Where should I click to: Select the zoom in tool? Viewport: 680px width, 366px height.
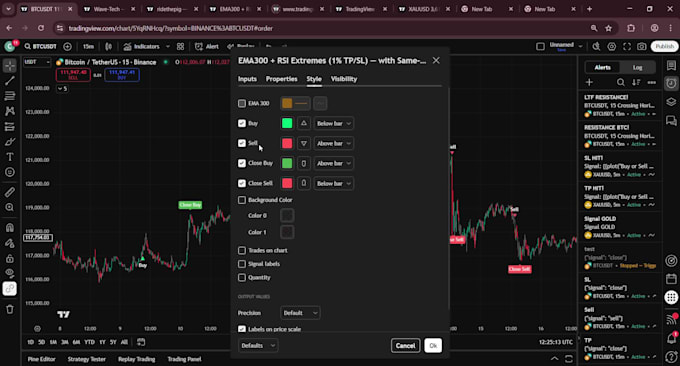click(x=10, y=207)
